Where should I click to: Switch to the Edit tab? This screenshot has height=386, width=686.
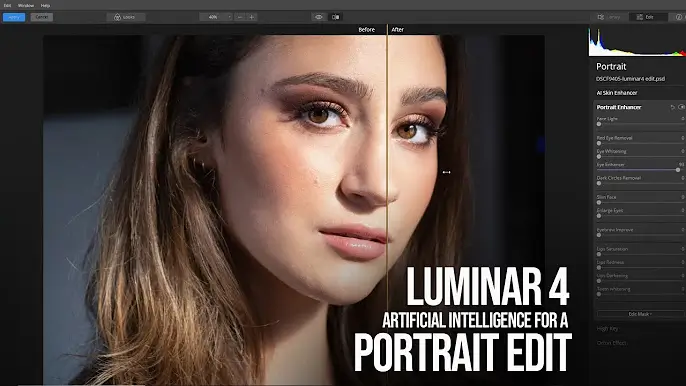(x=648, y=17)
